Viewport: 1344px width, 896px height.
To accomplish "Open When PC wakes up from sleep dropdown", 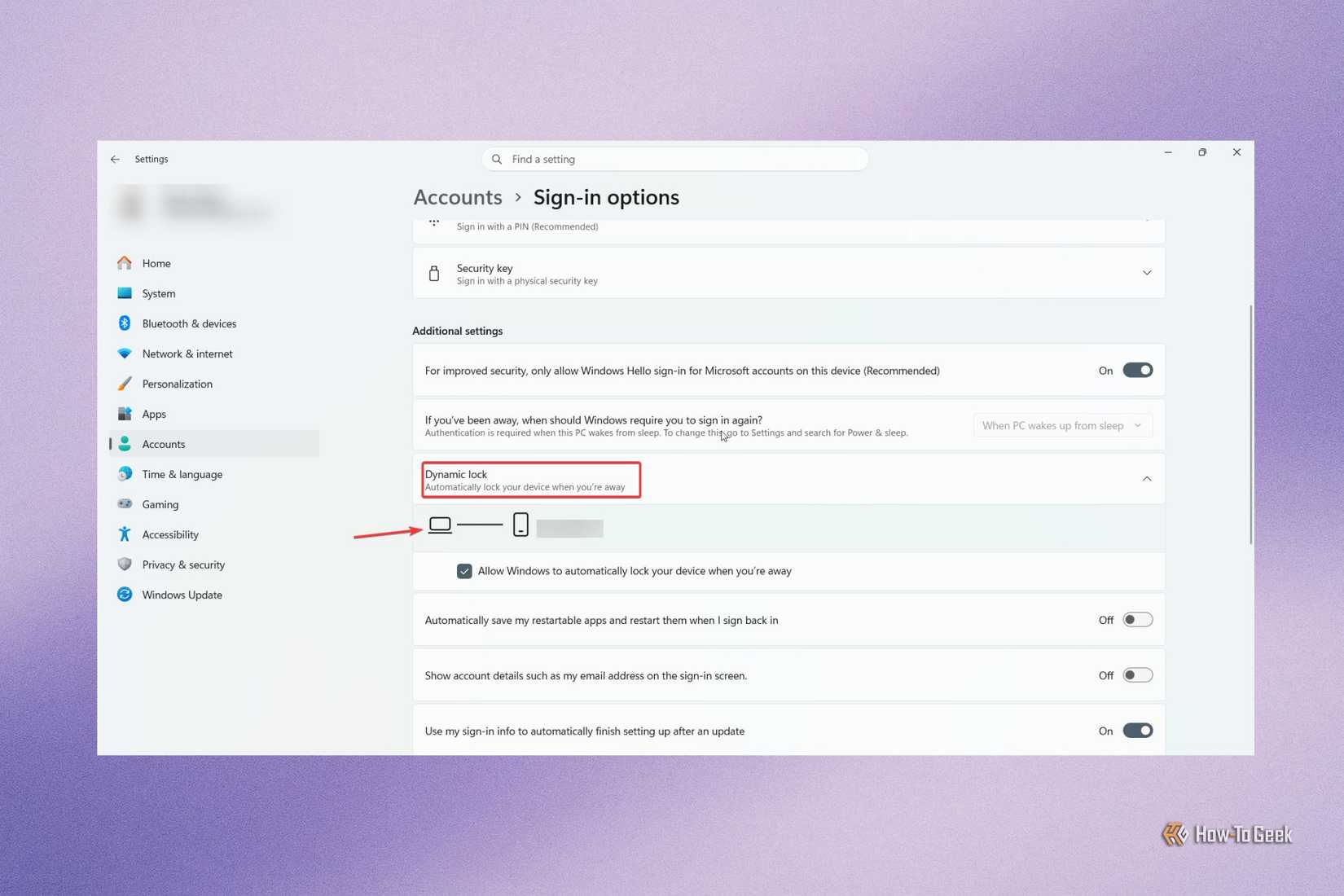I will point(1063,425).
